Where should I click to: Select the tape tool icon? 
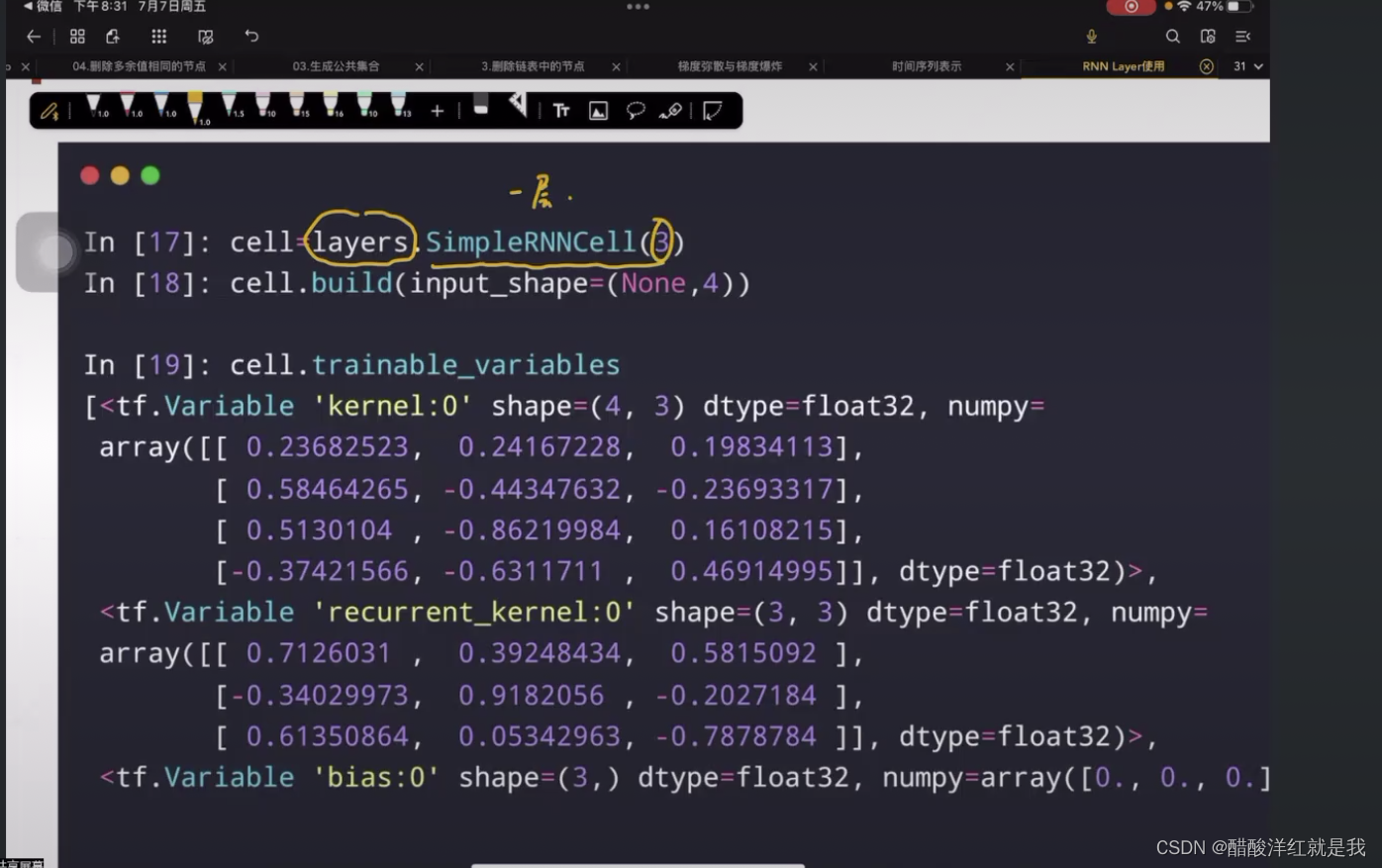click(670, 111)
